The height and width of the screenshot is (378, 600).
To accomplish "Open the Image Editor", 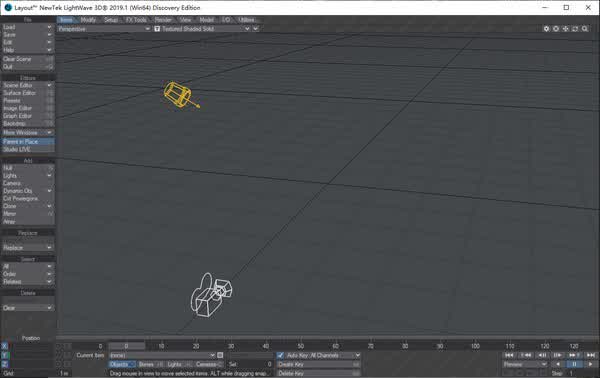I will pos(28,108).
